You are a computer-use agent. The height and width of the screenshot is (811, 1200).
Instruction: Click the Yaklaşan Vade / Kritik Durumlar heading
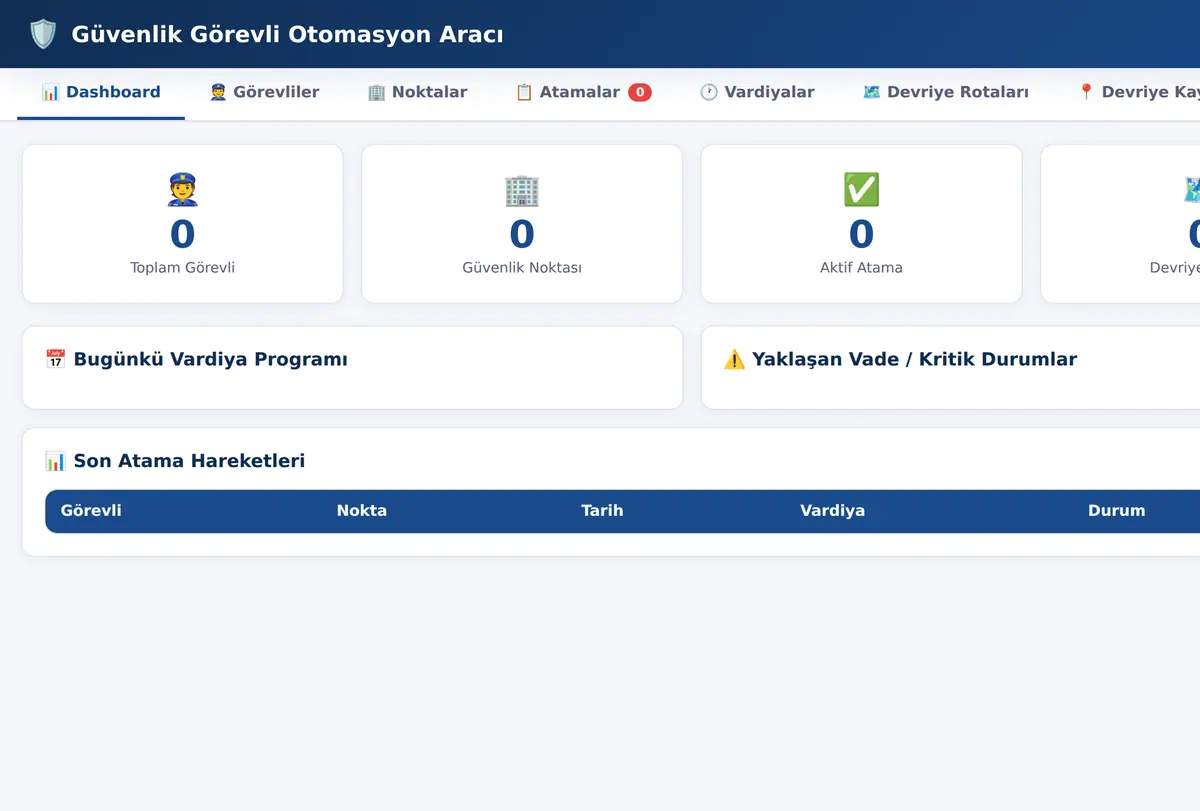(x=914, y=359)
